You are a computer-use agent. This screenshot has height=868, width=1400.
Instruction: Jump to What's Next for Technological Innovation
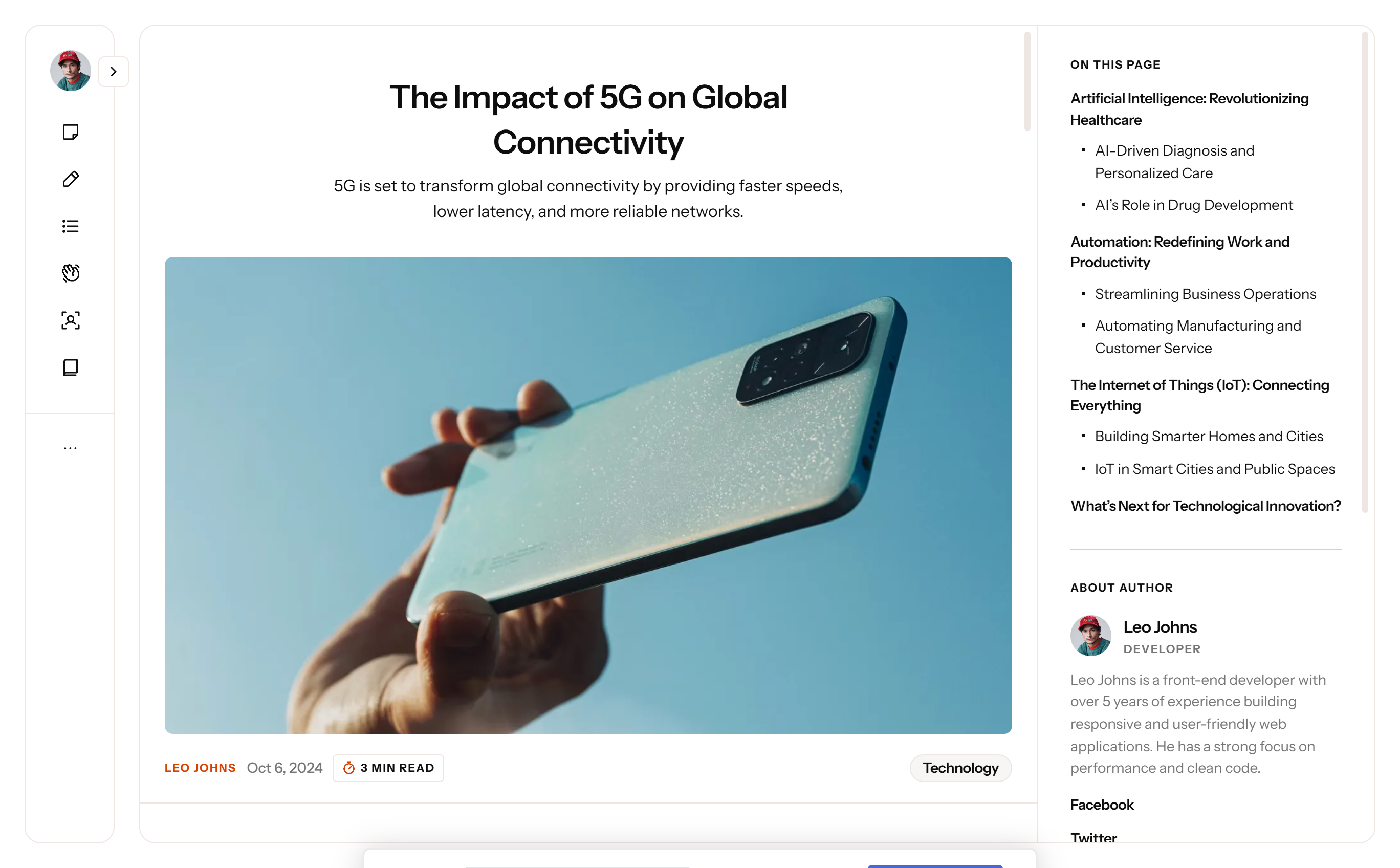pyautogui.click(x=1205, y=506)
